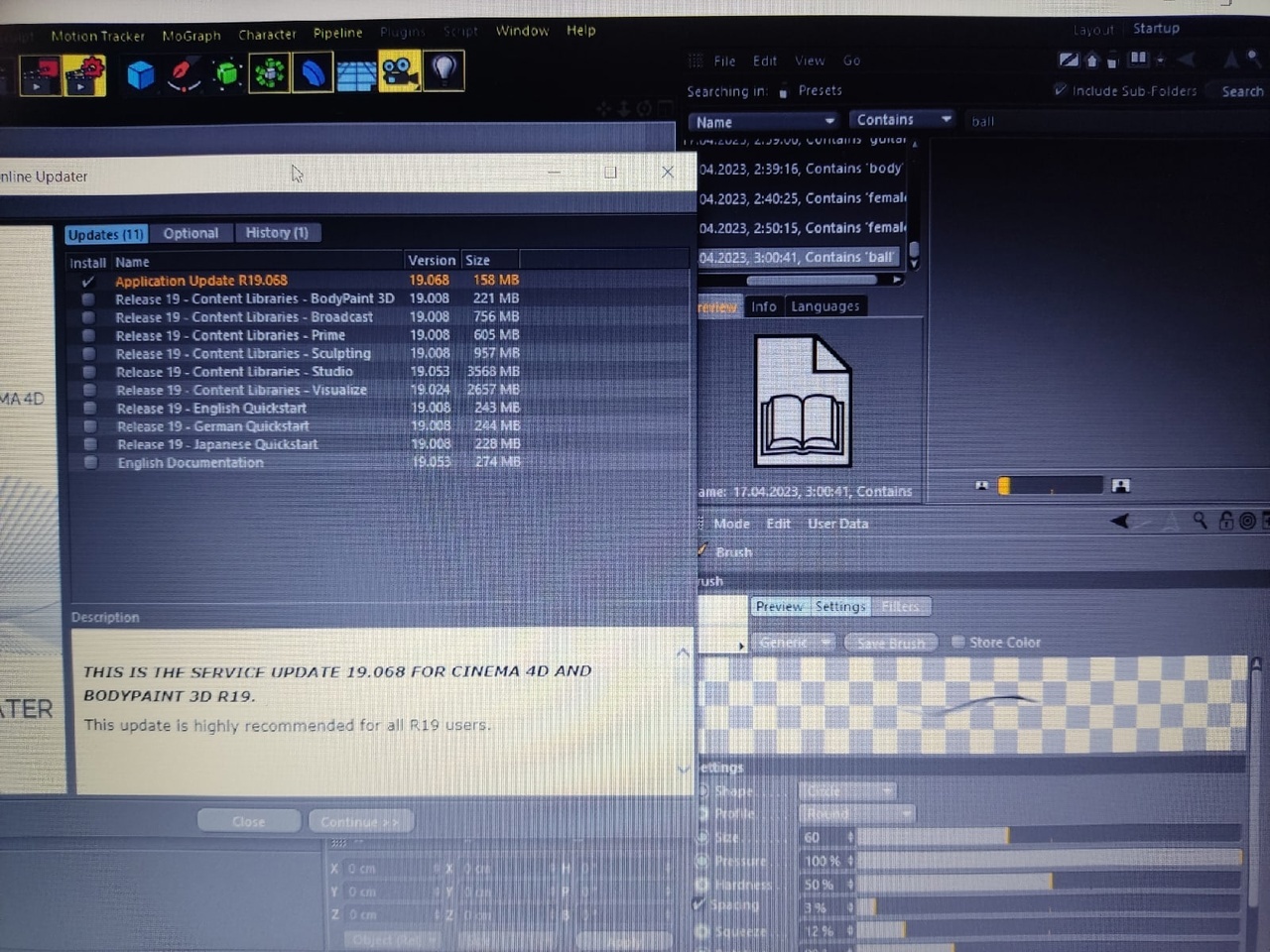This screenshot has width=1270, height=952.
Task: Select the search history entry Contains 'ball'
Action: click(x=799, y=258)
